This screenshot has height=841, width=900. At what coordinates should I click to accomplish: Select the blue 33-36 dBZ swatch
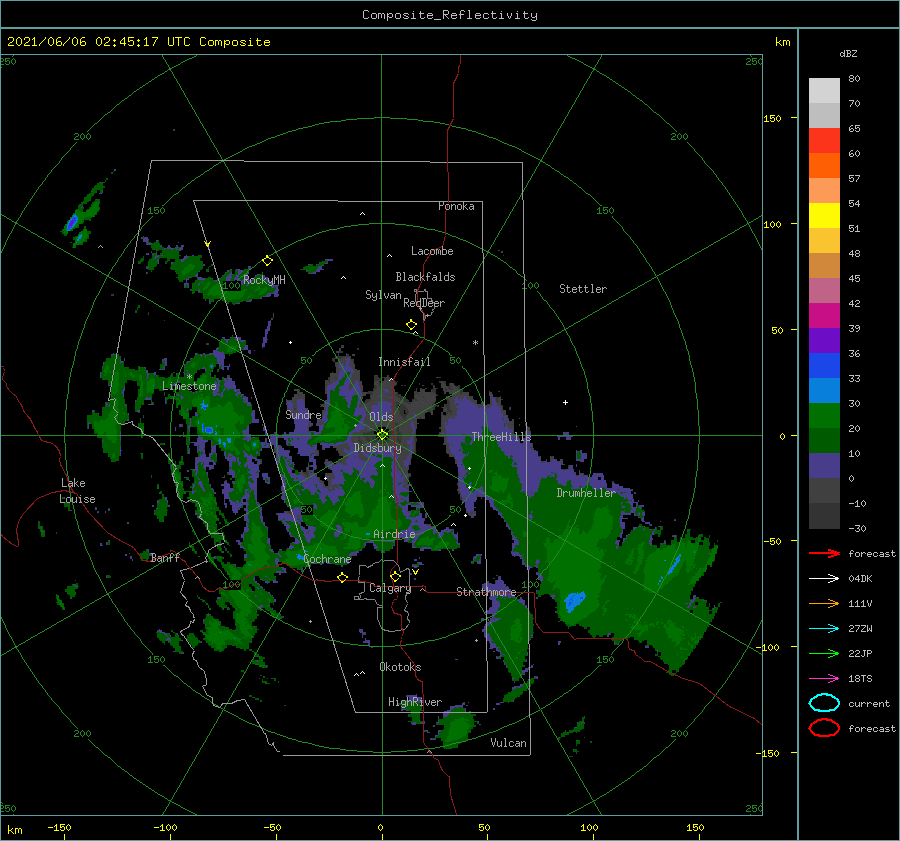click(x=824, y=366)
